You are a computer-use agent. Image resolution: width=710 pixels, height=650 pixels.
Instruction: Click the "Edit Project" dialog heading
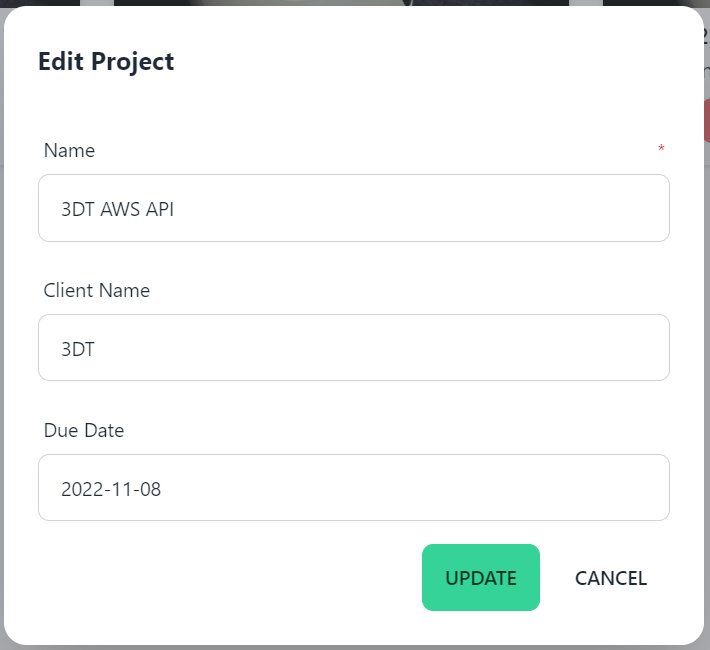coord(106,61)
